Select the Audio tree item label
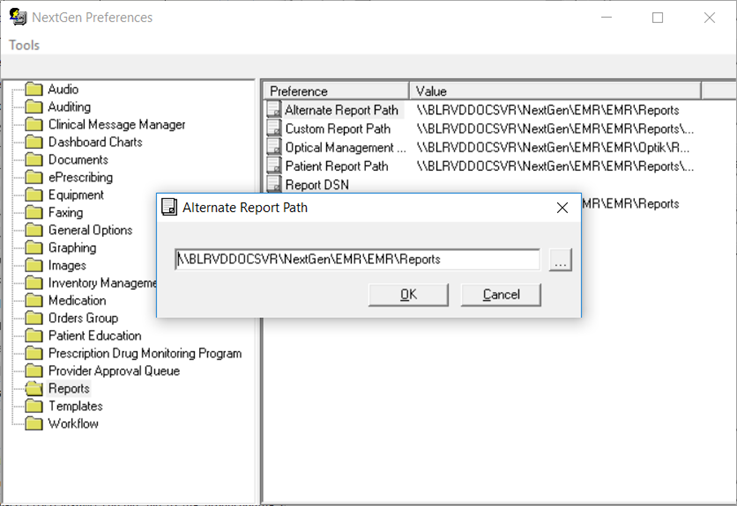 click(x=63, y=89)
